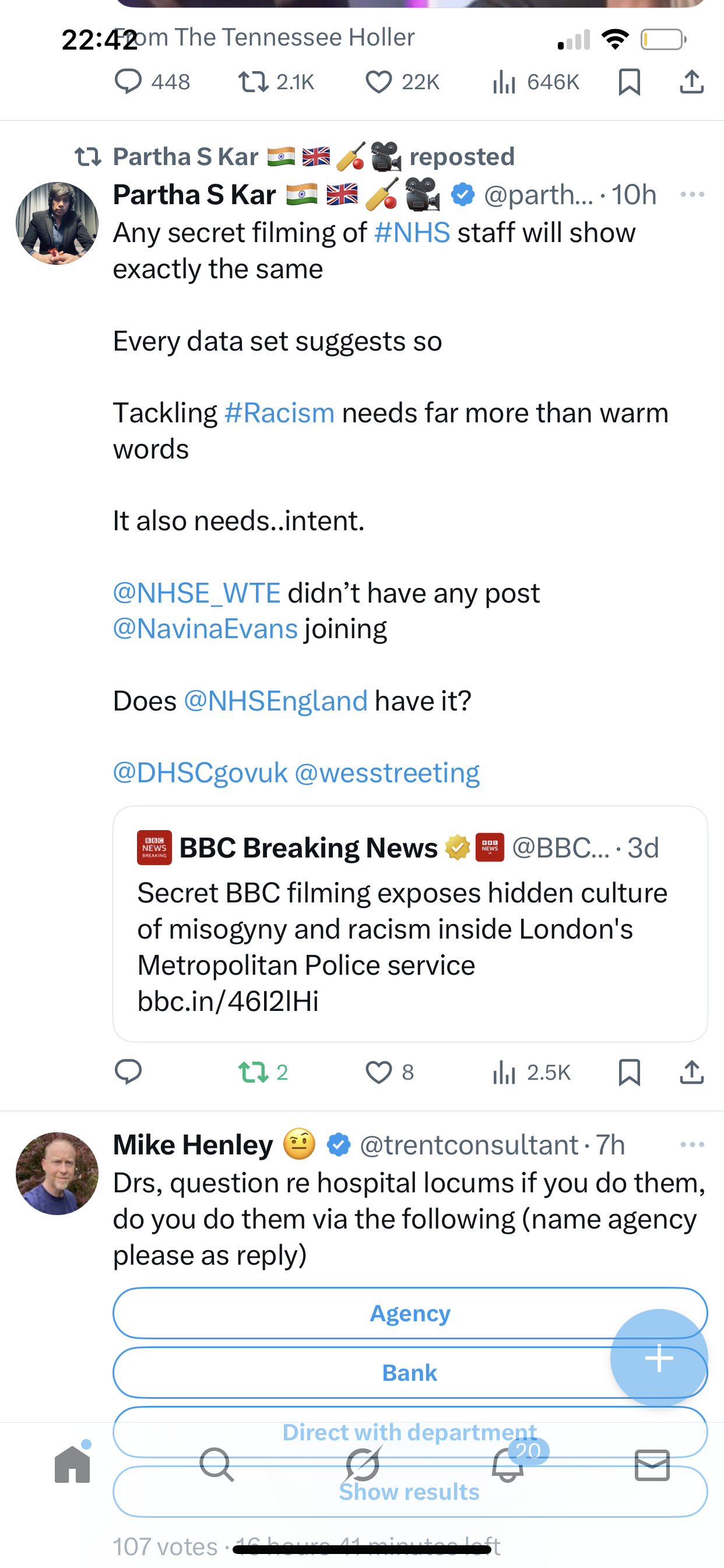The image size is (724, 1568).
Task: Bookmark the Tennessee Holler post
Action: 629,82
